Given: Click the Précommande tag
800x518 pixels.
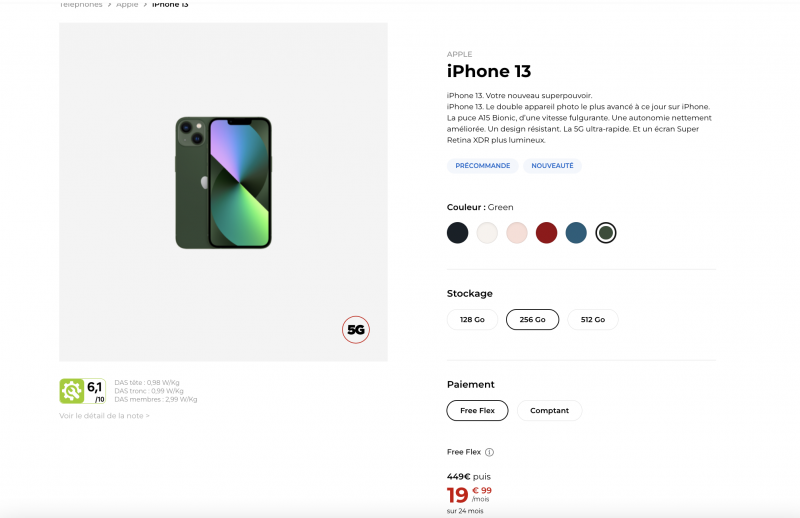Looking at the screenshot, I should (x=482, y=166).
